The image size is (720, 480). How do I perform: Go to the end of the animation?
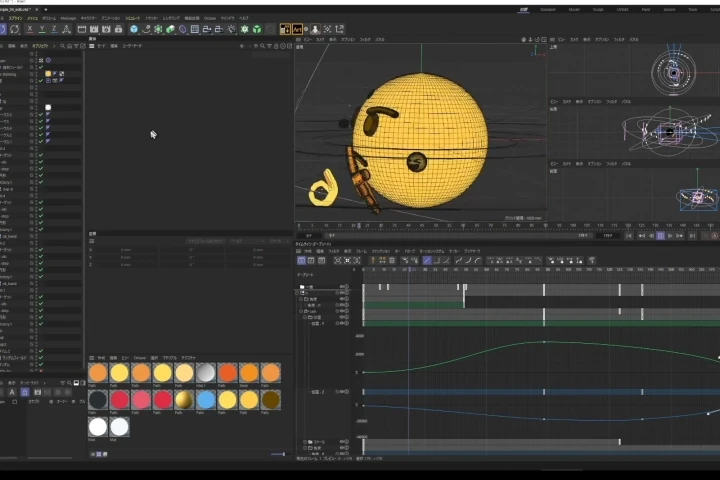coord(692,236)
